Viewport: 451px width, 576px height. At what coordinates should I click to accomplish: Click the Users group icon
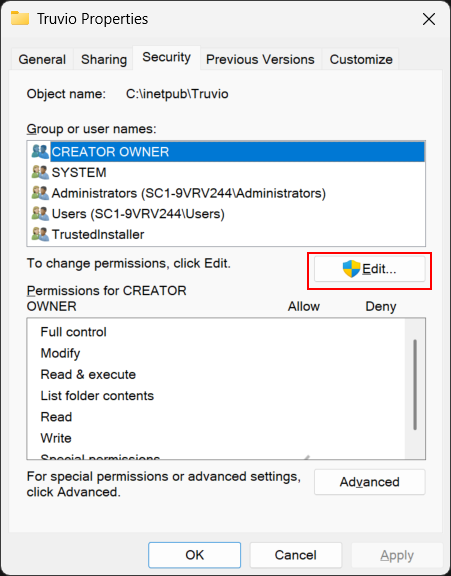click(x=40, y=213)
